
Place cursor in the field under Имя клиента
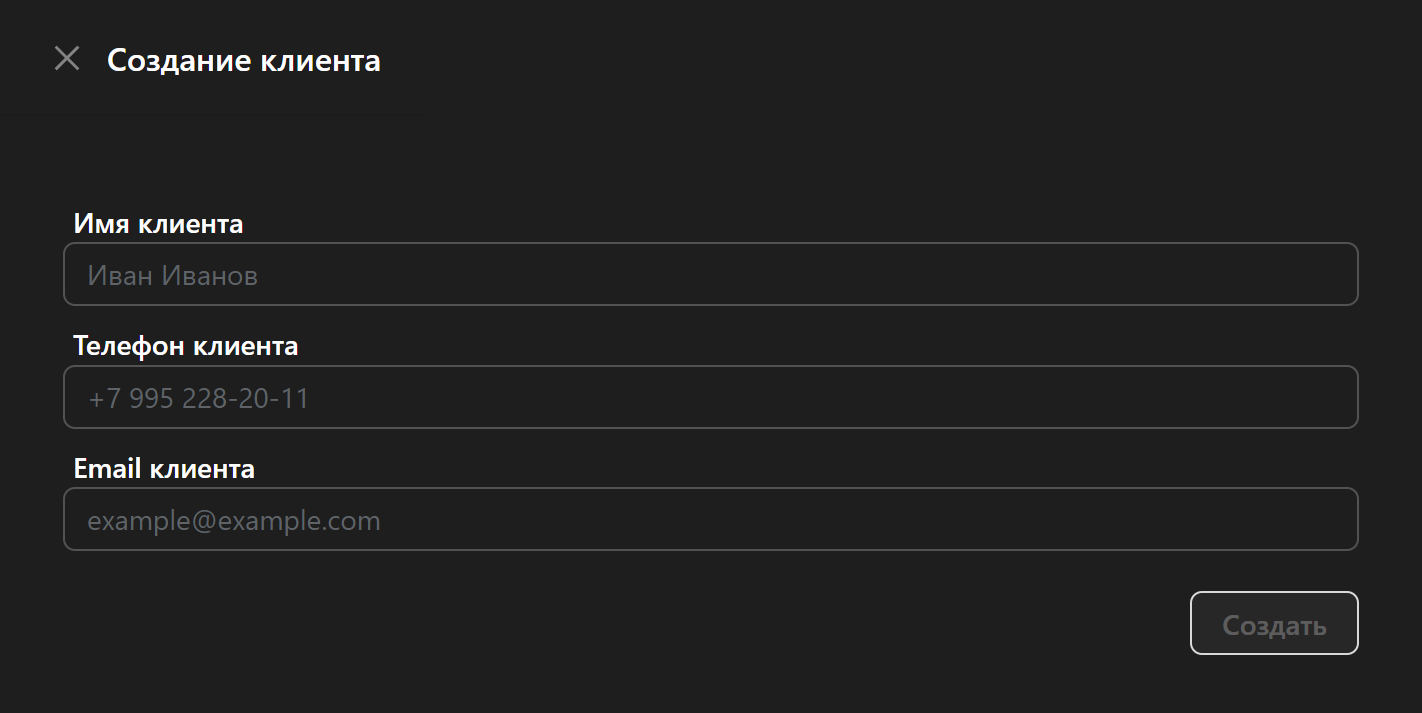710,274
